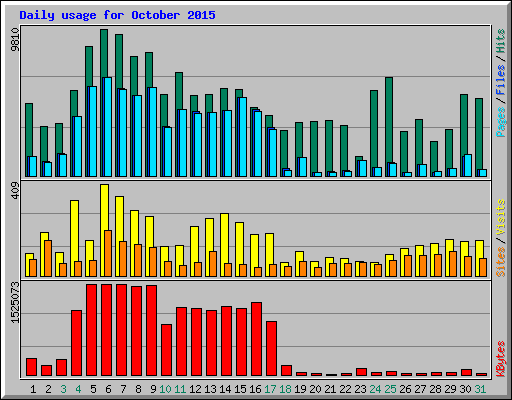Click the red KBytes bar for day 5
The height and width of the screenshot is (400, 512).
pyautogui.click(x=92, y=330)
